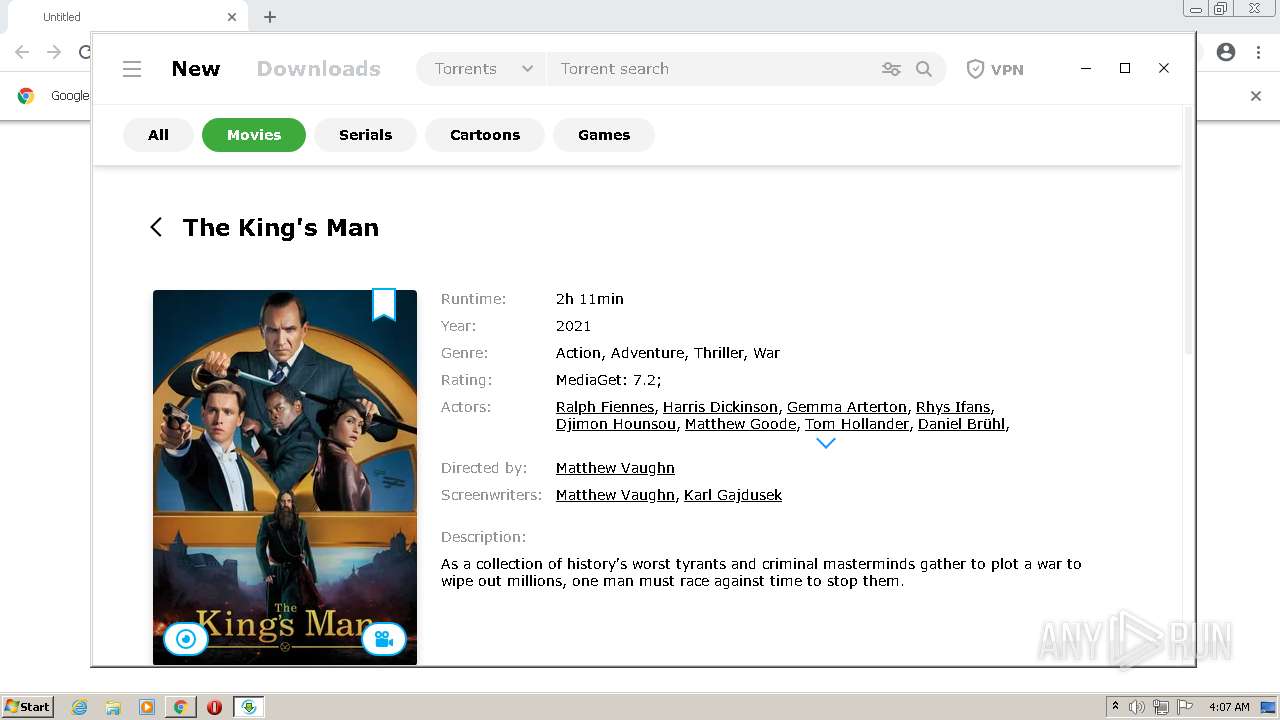Open a new Chrome tab with plus
This screenshot has width=1280, height=720.
[270, 17]
